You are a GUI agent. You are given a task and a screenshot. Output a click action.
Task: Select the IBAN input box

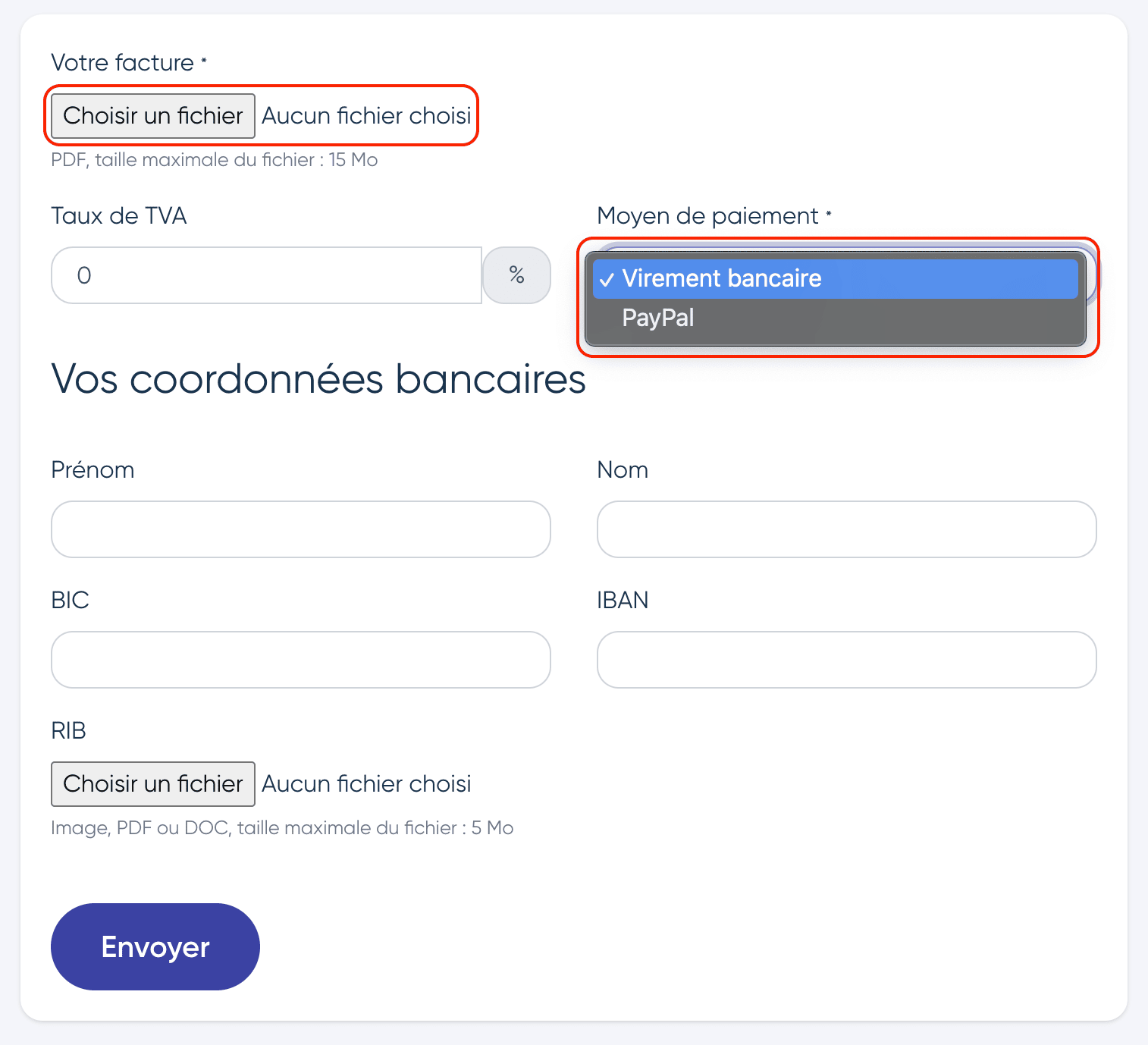[x=847, y=660]
